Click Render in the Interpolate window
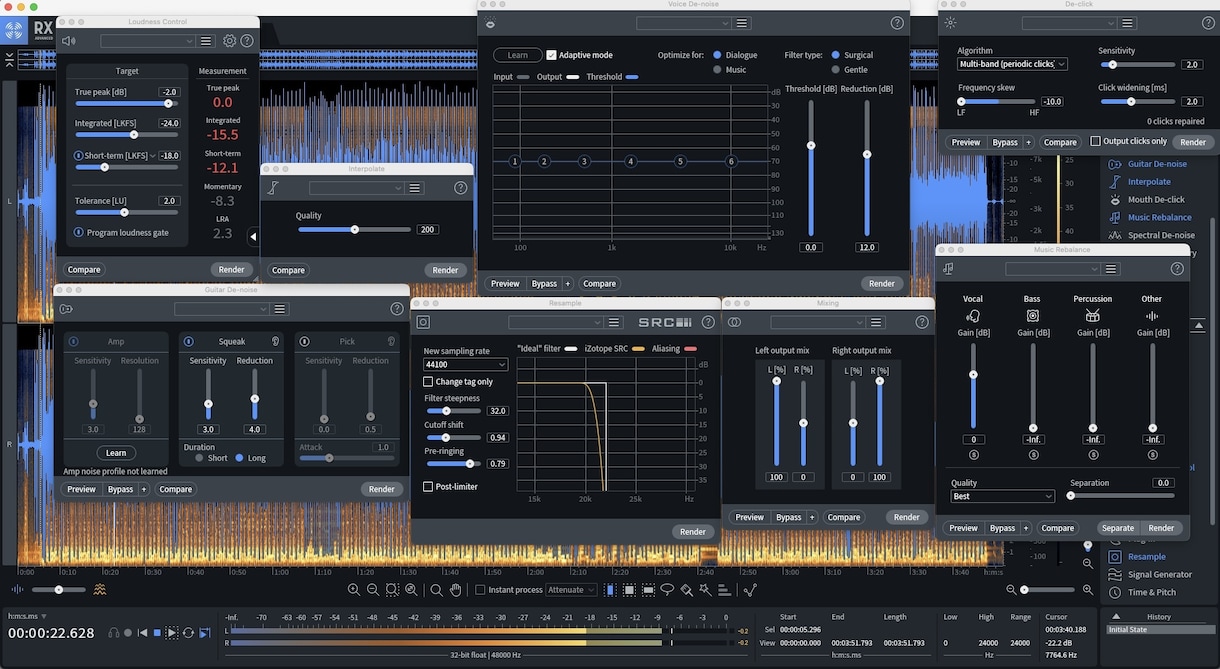 coord(445,270)
